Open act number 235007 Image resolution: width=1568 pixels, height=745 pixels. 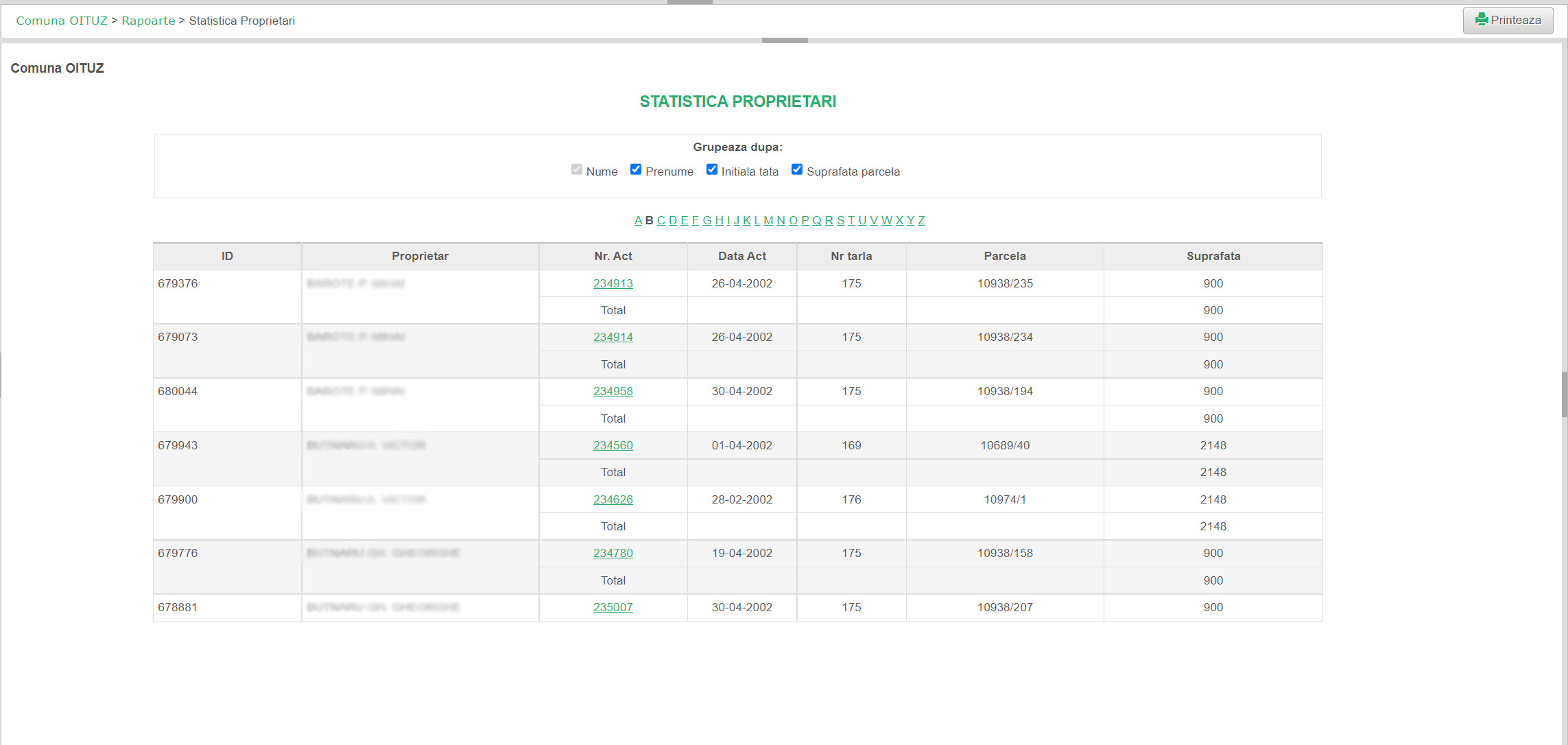(x=613, y=607)
